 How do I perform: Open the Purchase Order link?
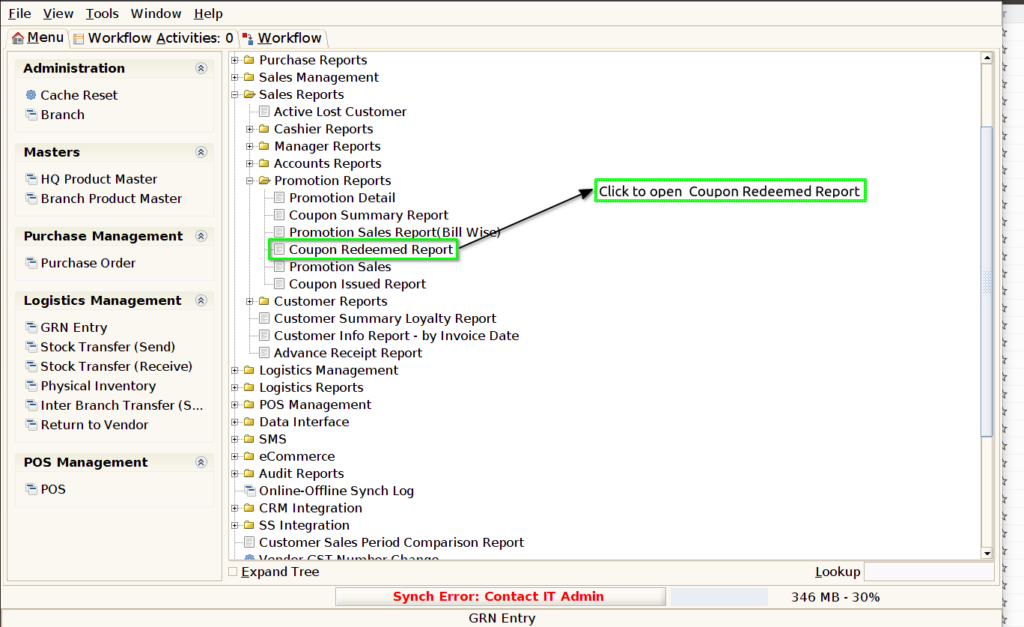tap(88, 263)
